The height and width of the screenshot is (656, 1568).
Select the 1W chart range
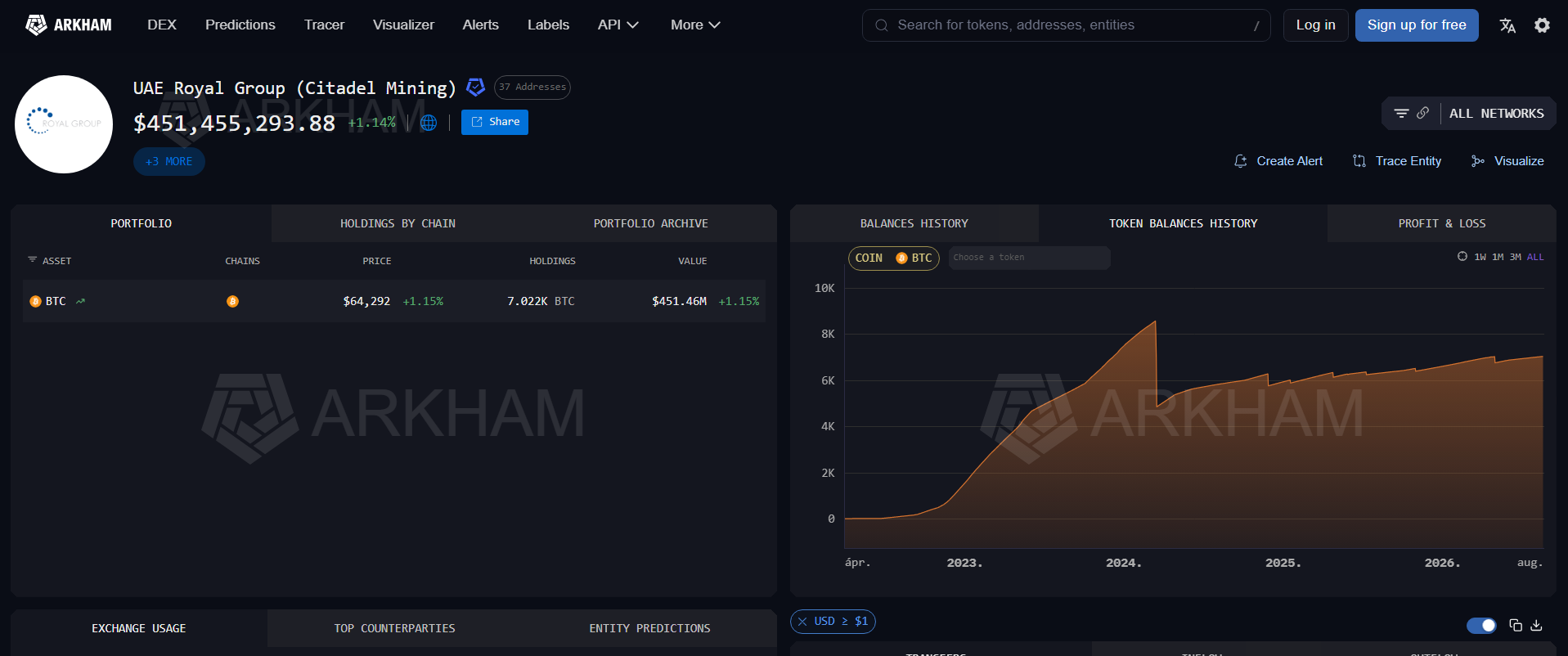point(1480,257)
